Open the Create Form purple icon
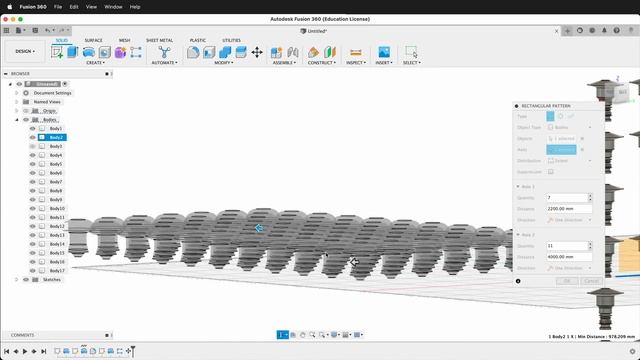Viewport: 640px width, 360px height. coord(120,52)
